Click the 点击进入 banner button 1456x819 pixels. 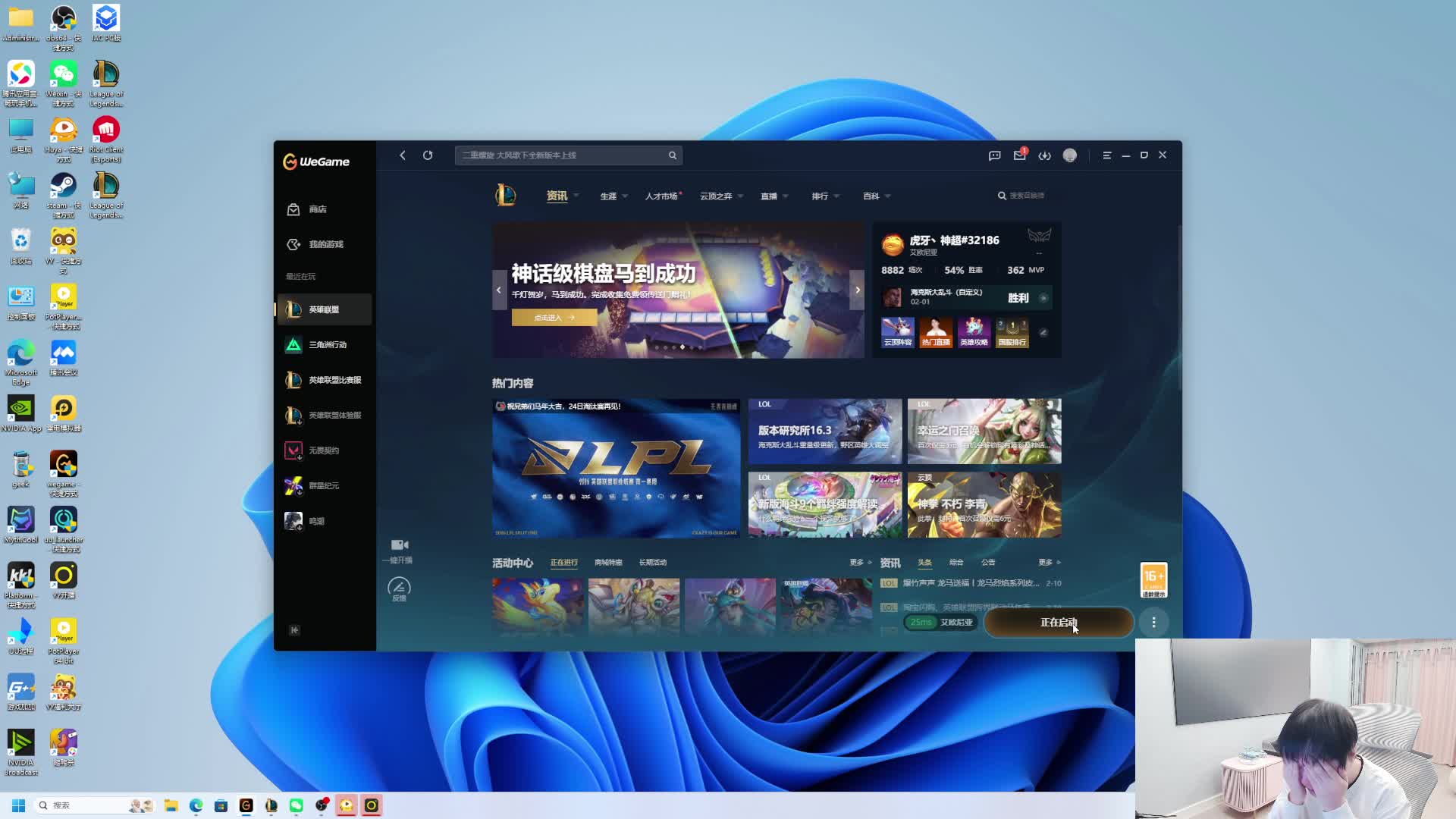554,318
